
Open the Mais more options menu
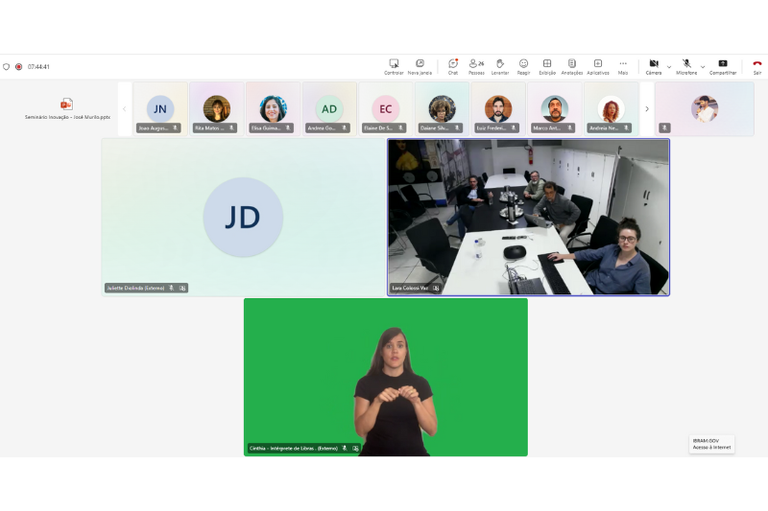tap(623, 66)
